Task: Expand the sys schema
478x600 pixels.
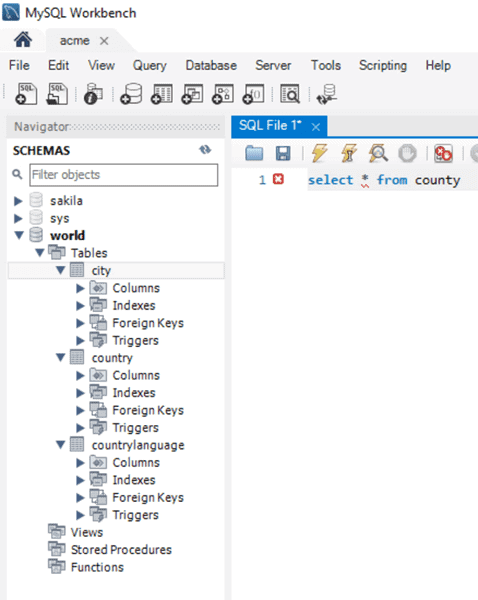Action: point(18,218)
